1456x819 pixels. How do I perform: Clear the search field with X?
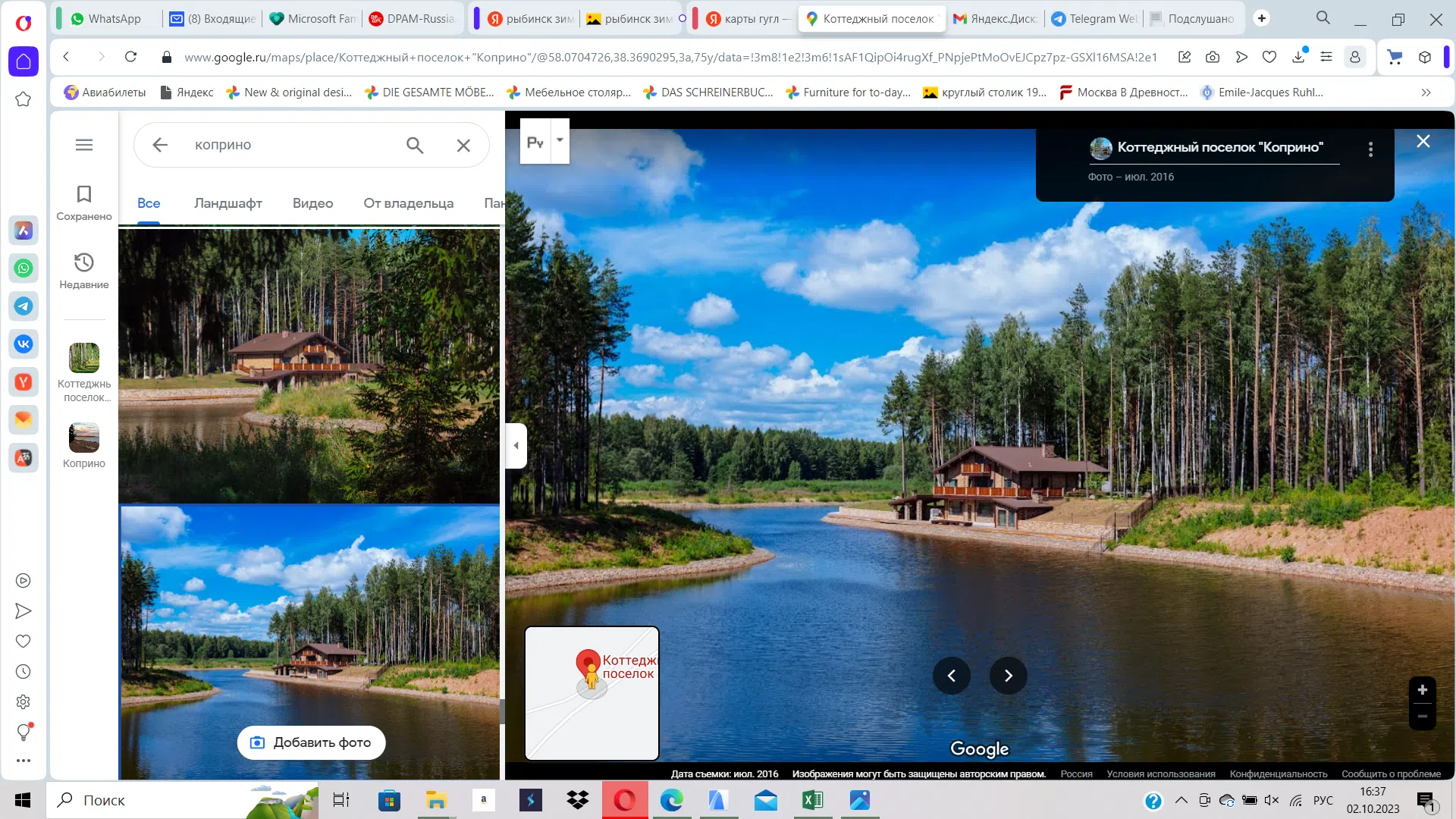(x=463, y=145)
